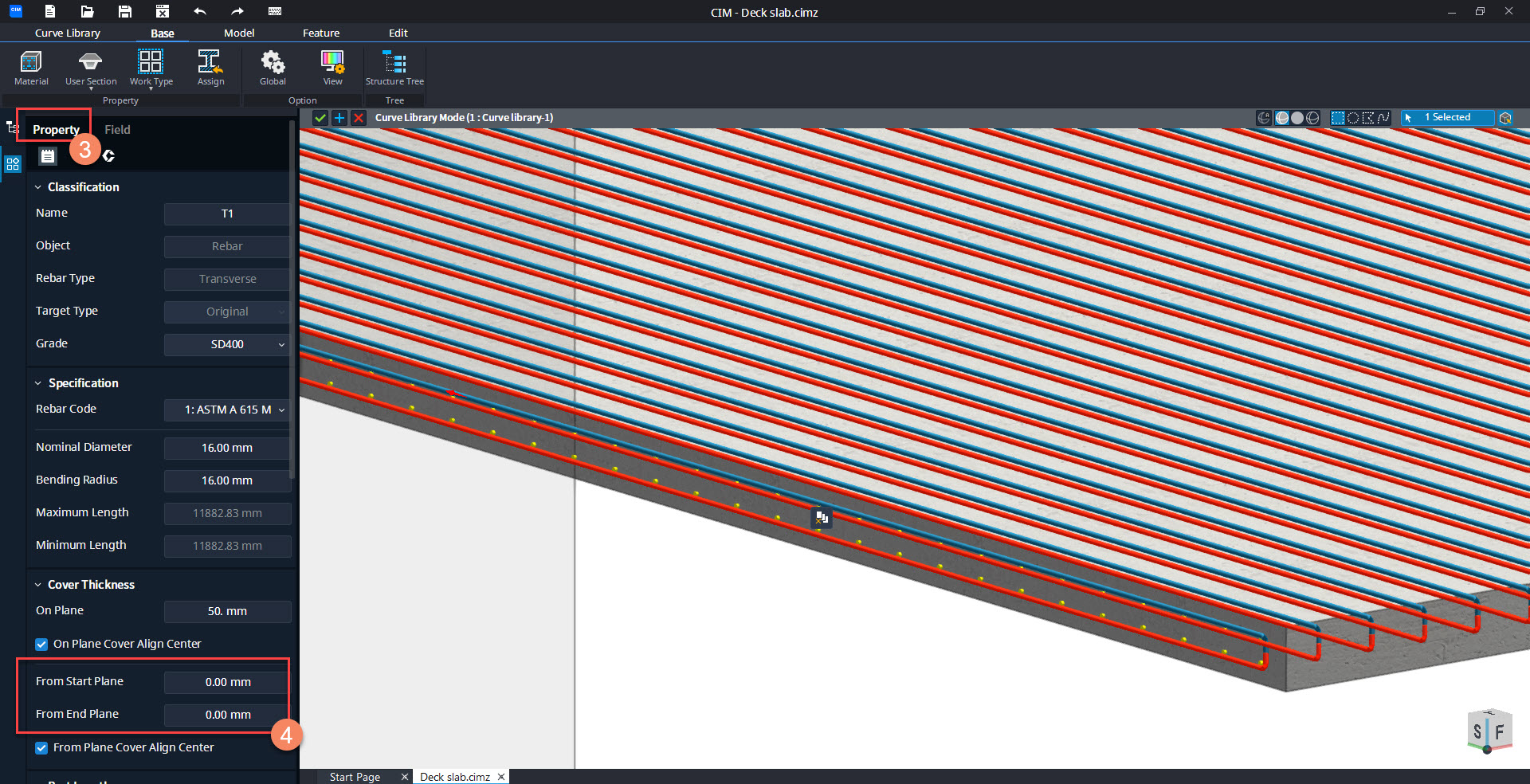Collapse the Classification section

tap(37, 187)
